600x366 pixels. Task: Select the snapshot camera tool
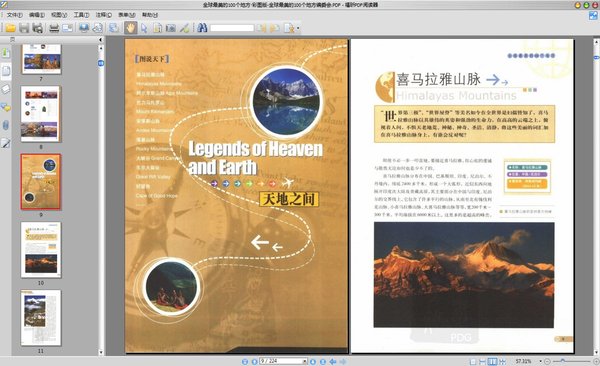point(171,28)
